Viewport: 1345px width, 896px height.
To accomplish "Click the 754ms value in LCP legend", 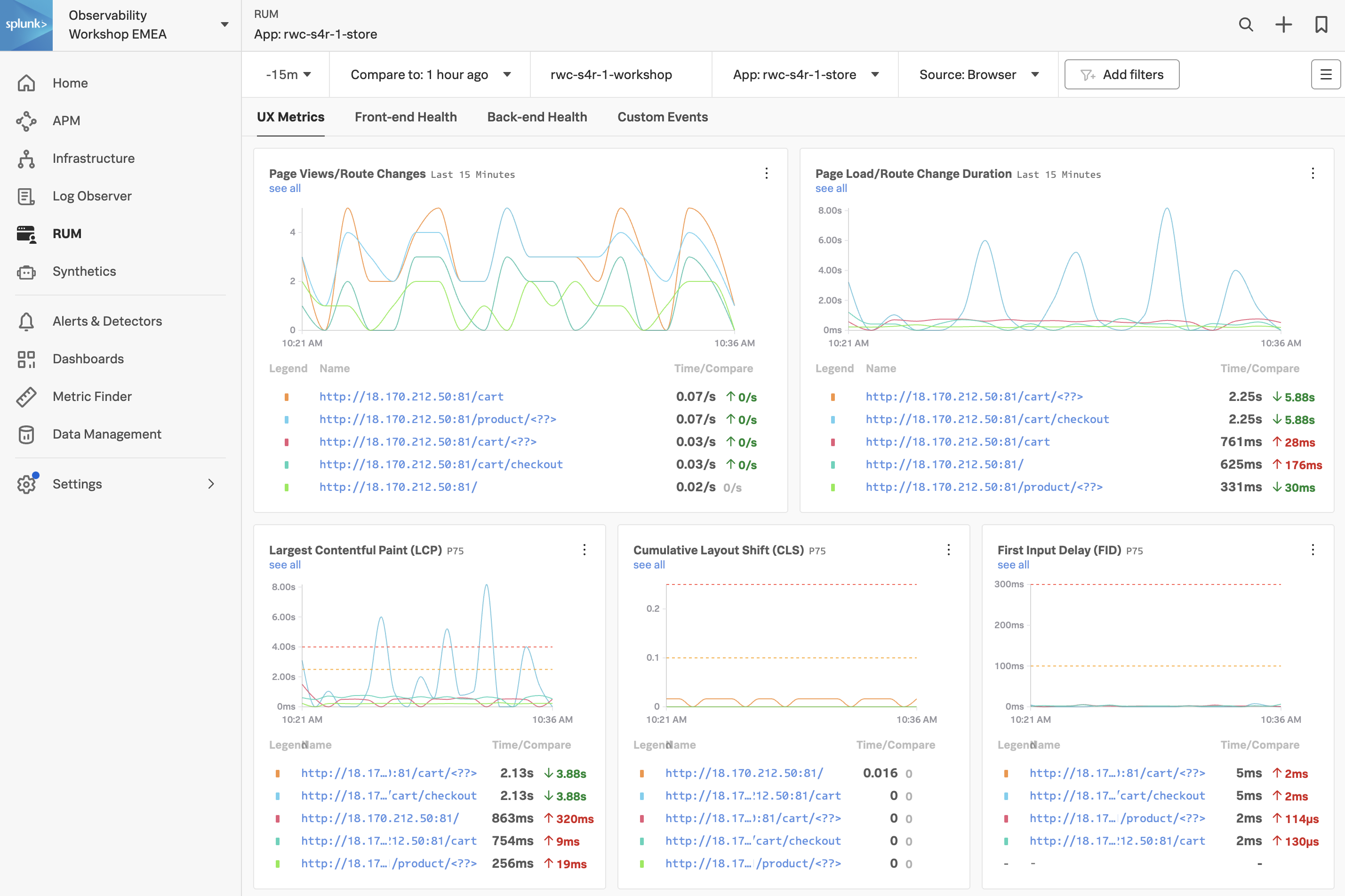I will click(512, 841).
